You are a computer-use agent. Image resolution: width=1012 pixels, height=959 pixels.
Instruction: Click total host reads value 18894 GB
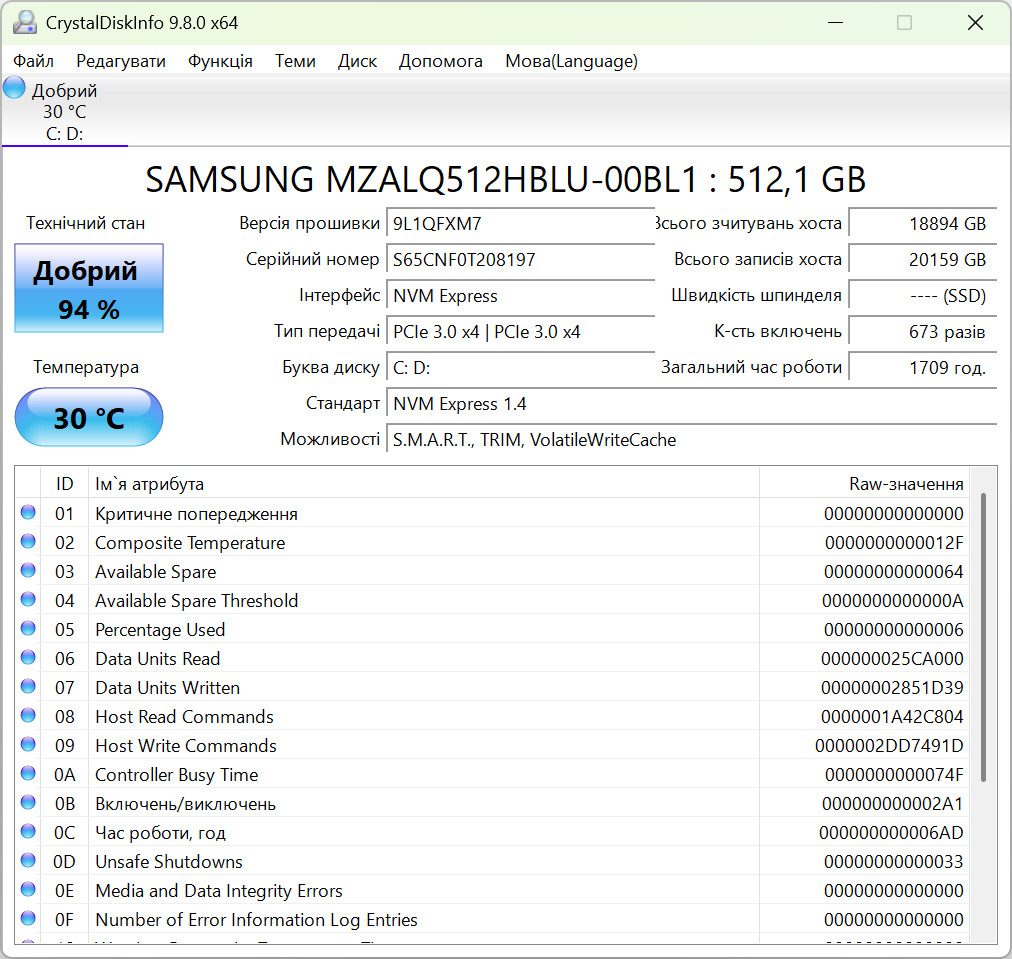point(922,224)
